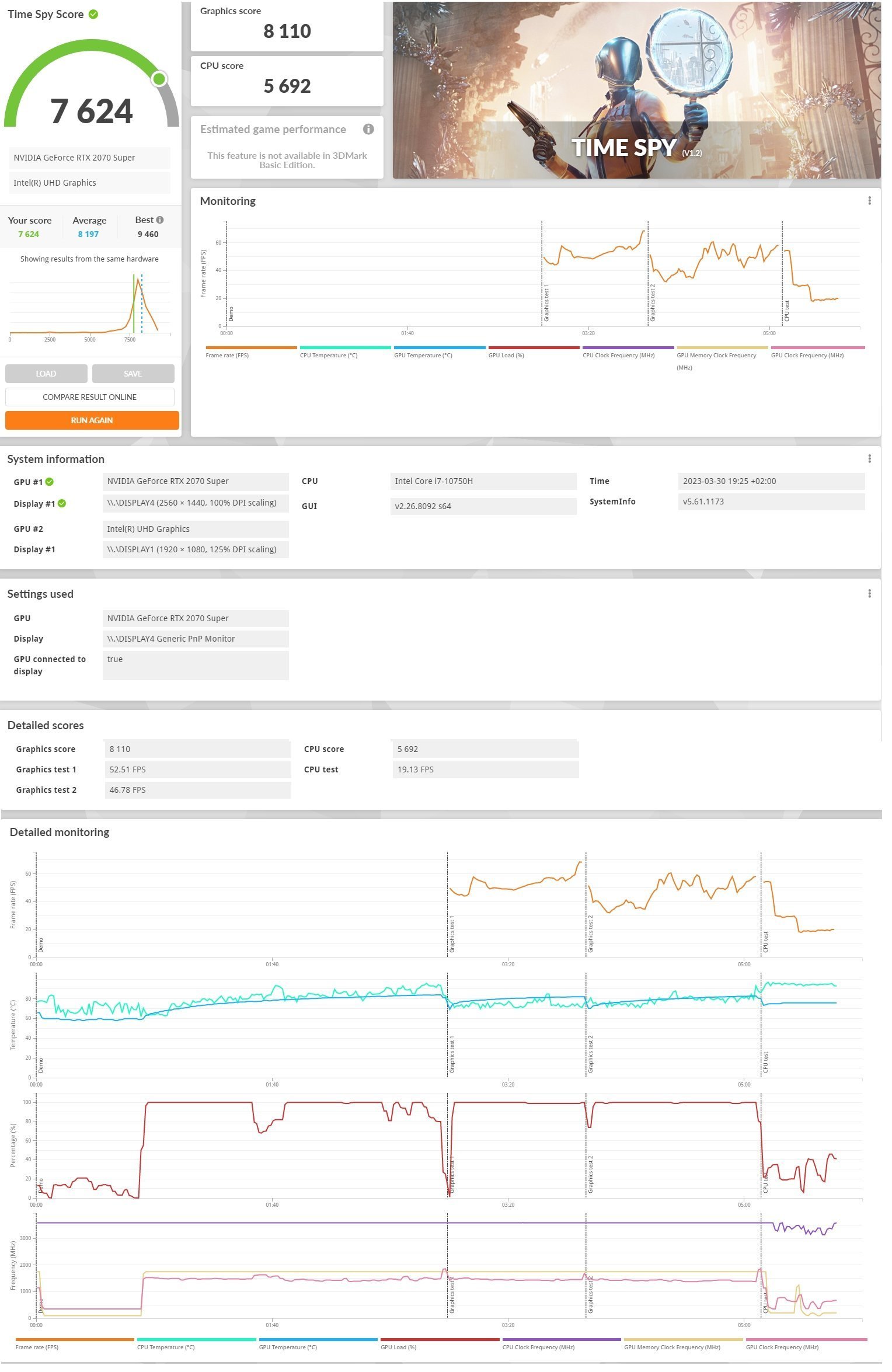Click the Average value 8 197
The width and height of the screenshot is (892, 1372).
[x=88, y=234]
